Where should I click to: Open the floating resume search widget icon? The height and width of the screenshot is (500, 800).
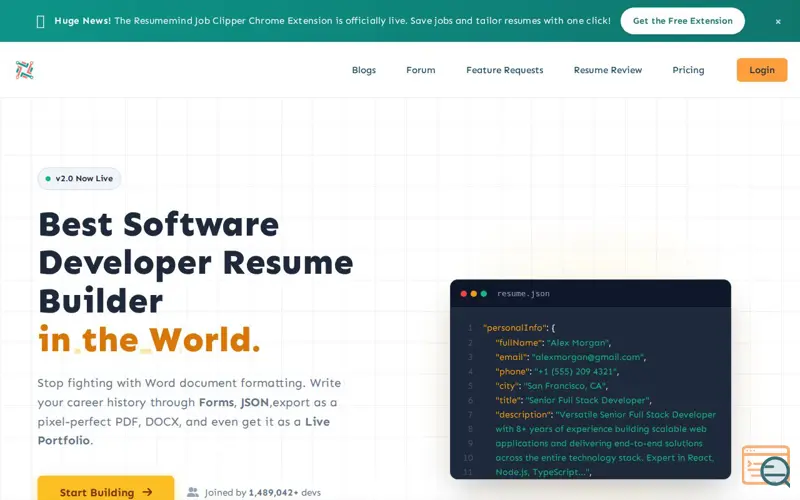[x=766, y=466]
